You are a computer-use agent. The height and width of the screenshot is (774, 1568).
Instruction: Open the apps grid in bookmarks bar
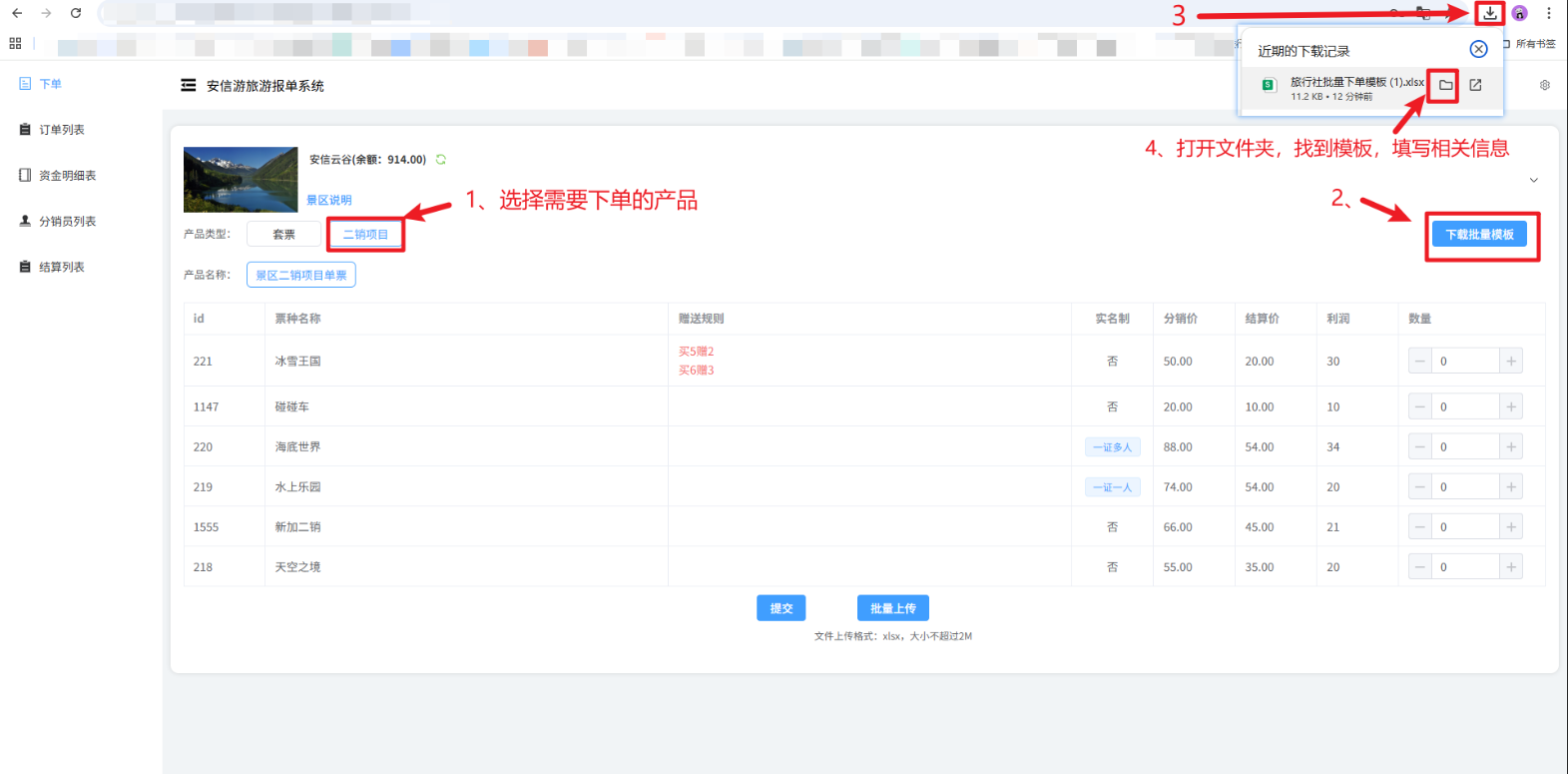(15, 43)
